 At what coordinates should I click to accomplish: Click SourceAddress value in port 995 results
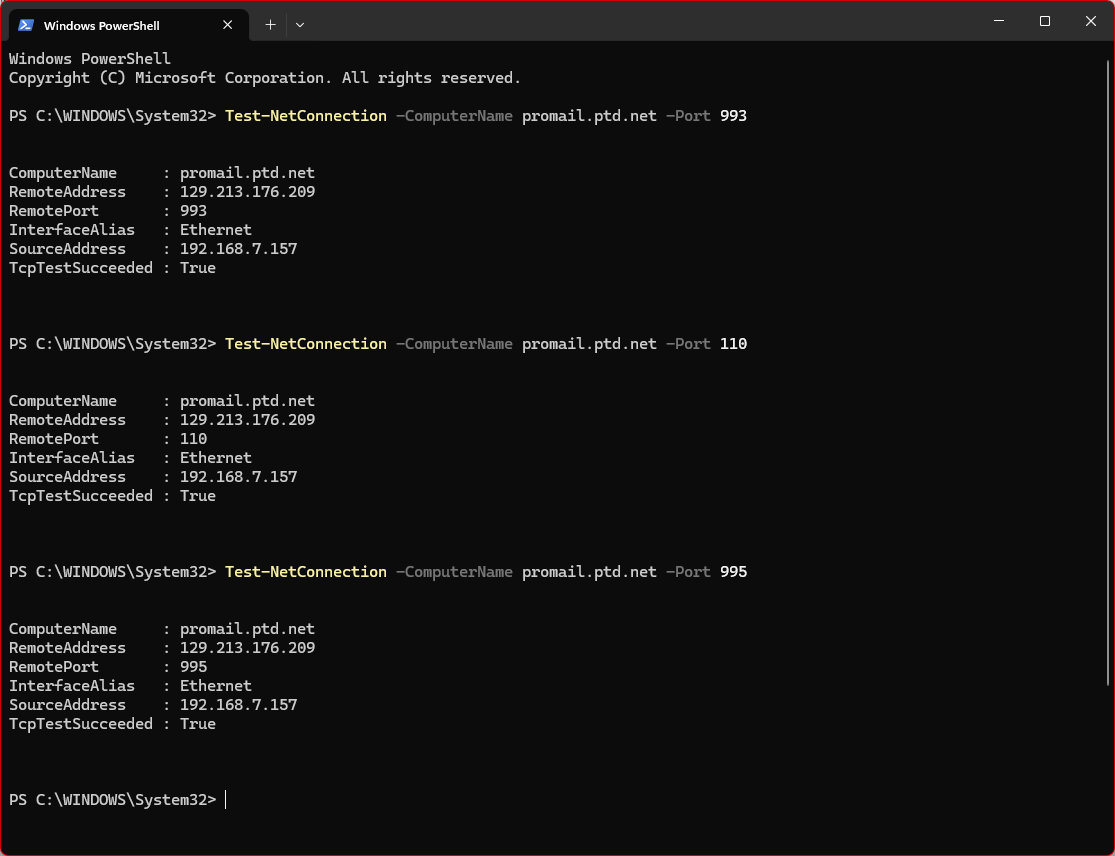(238, 705)
